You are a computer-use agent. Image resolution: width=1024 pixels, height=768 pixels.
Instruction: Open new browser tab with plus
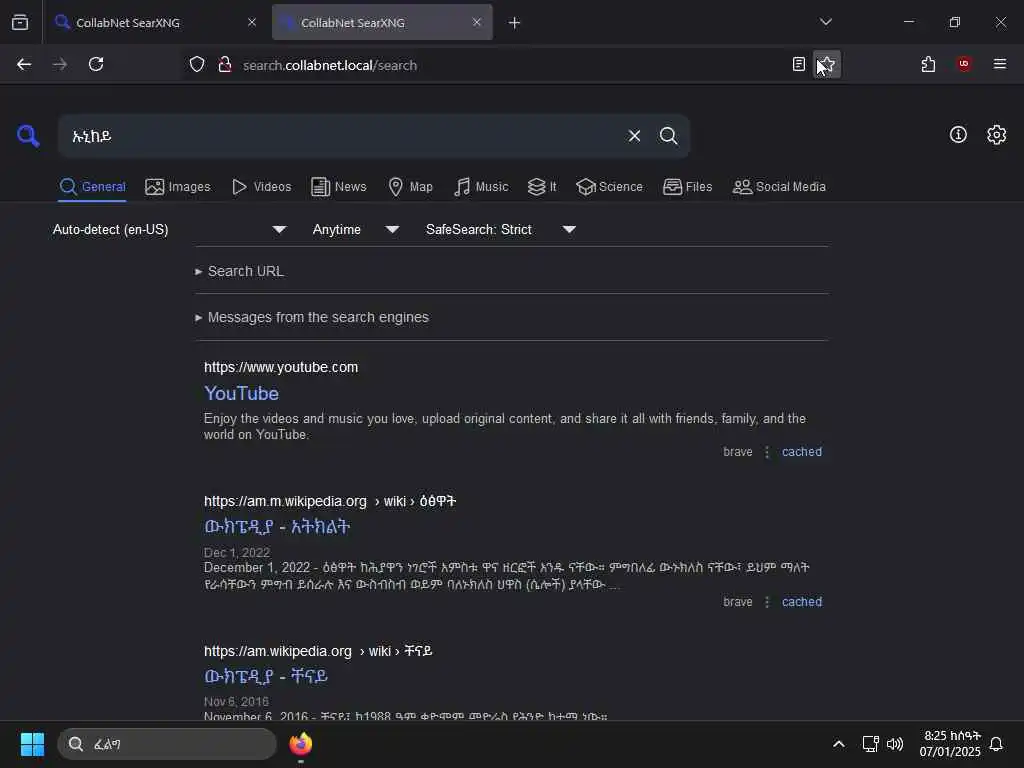point(515,23)
